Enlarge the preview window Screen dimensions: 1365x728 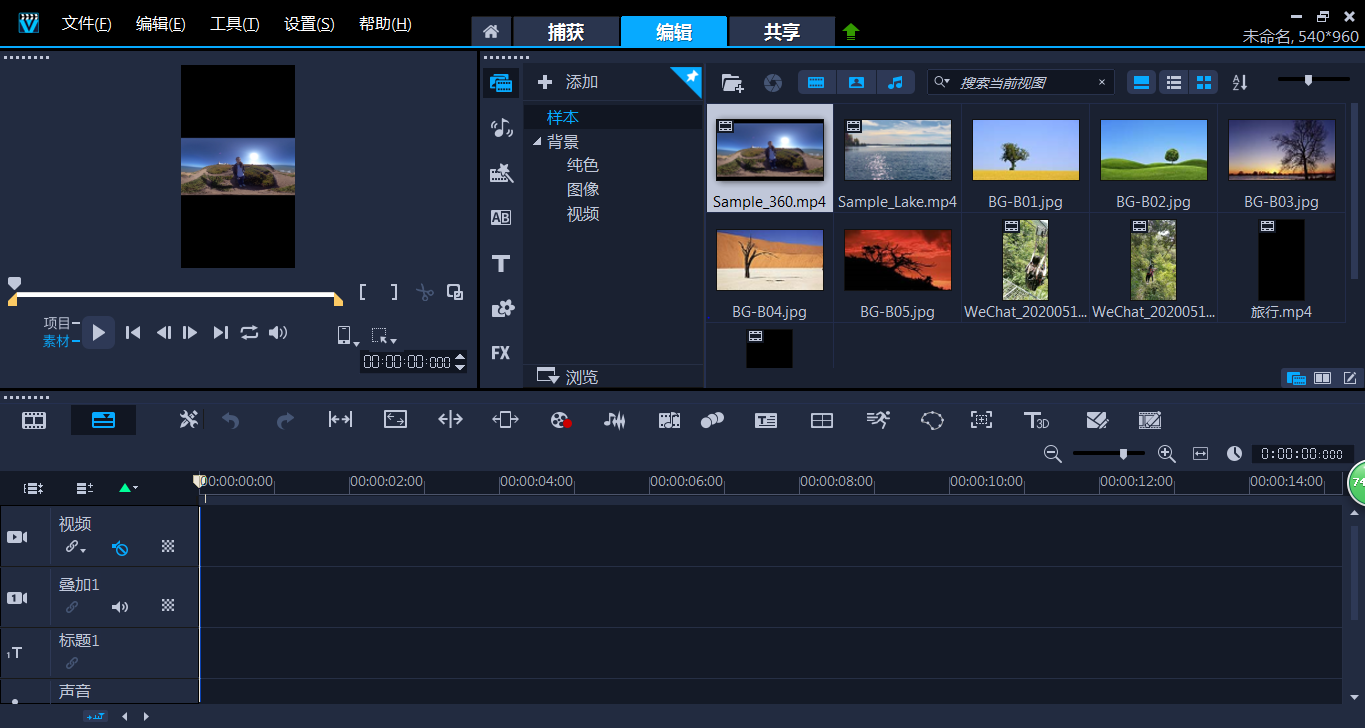[455, 292]
